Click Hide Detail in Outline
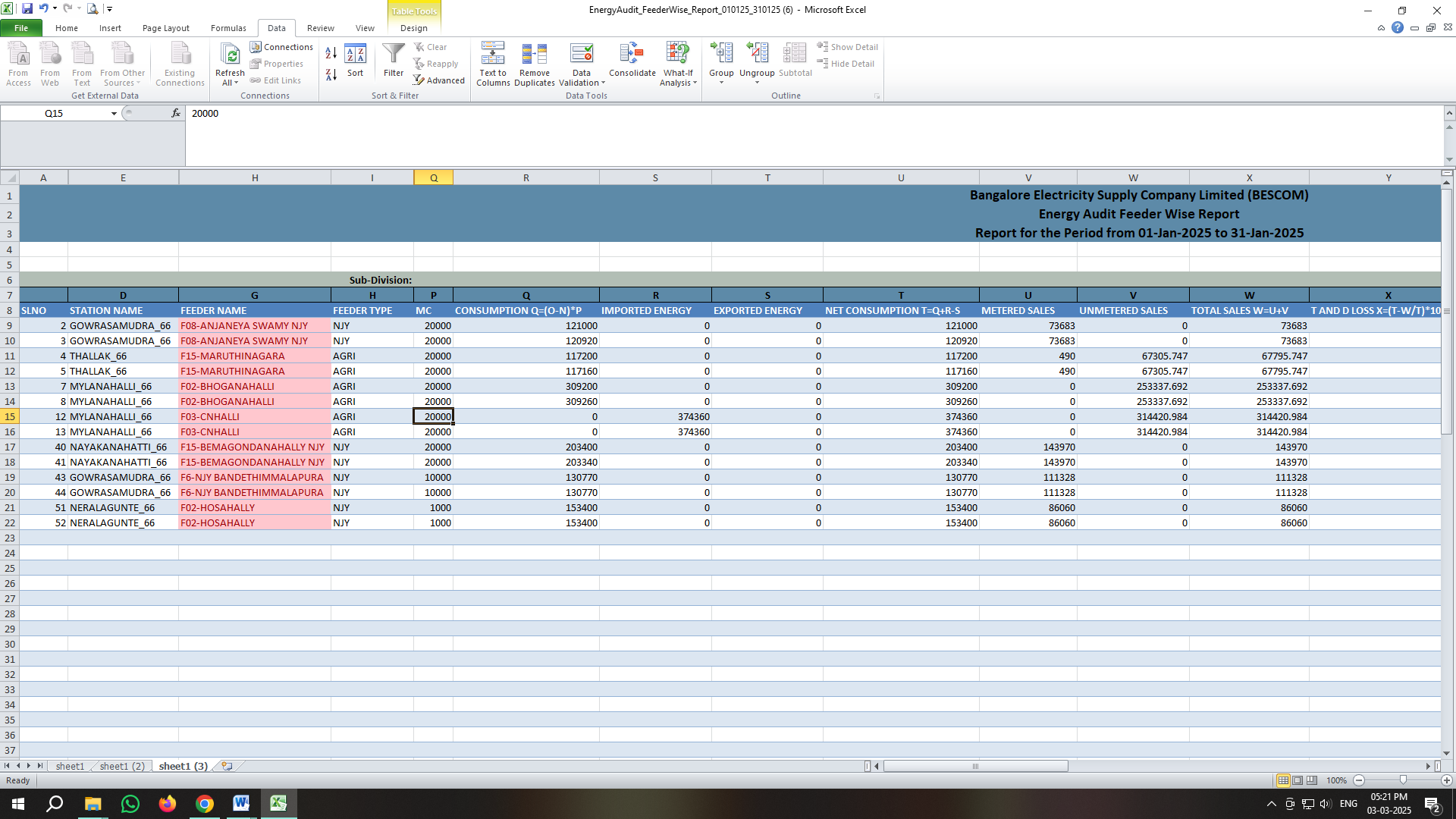The image size is (1456, 819). coord(846,64)
